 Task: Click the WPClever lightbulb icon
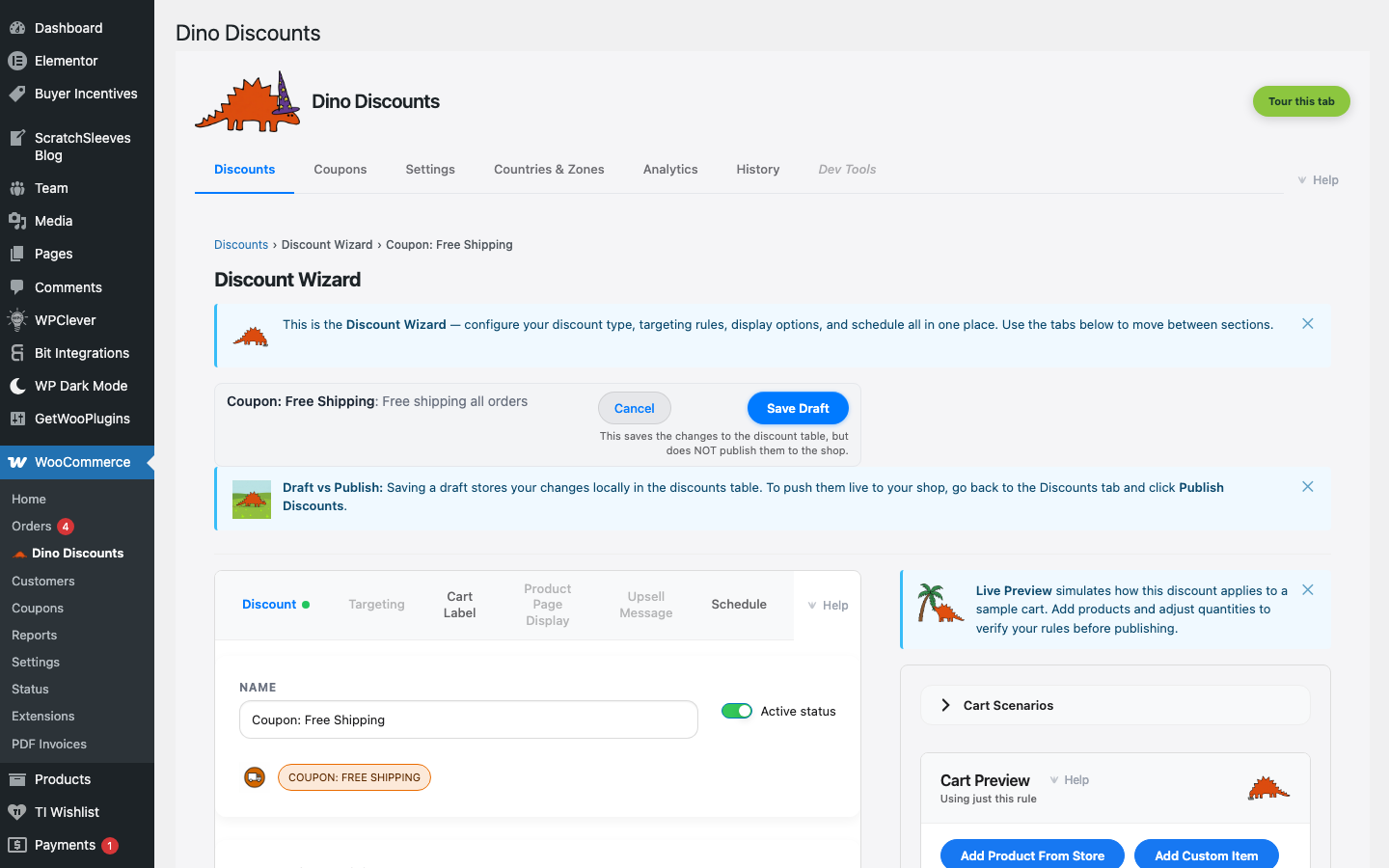coord(17,320)
